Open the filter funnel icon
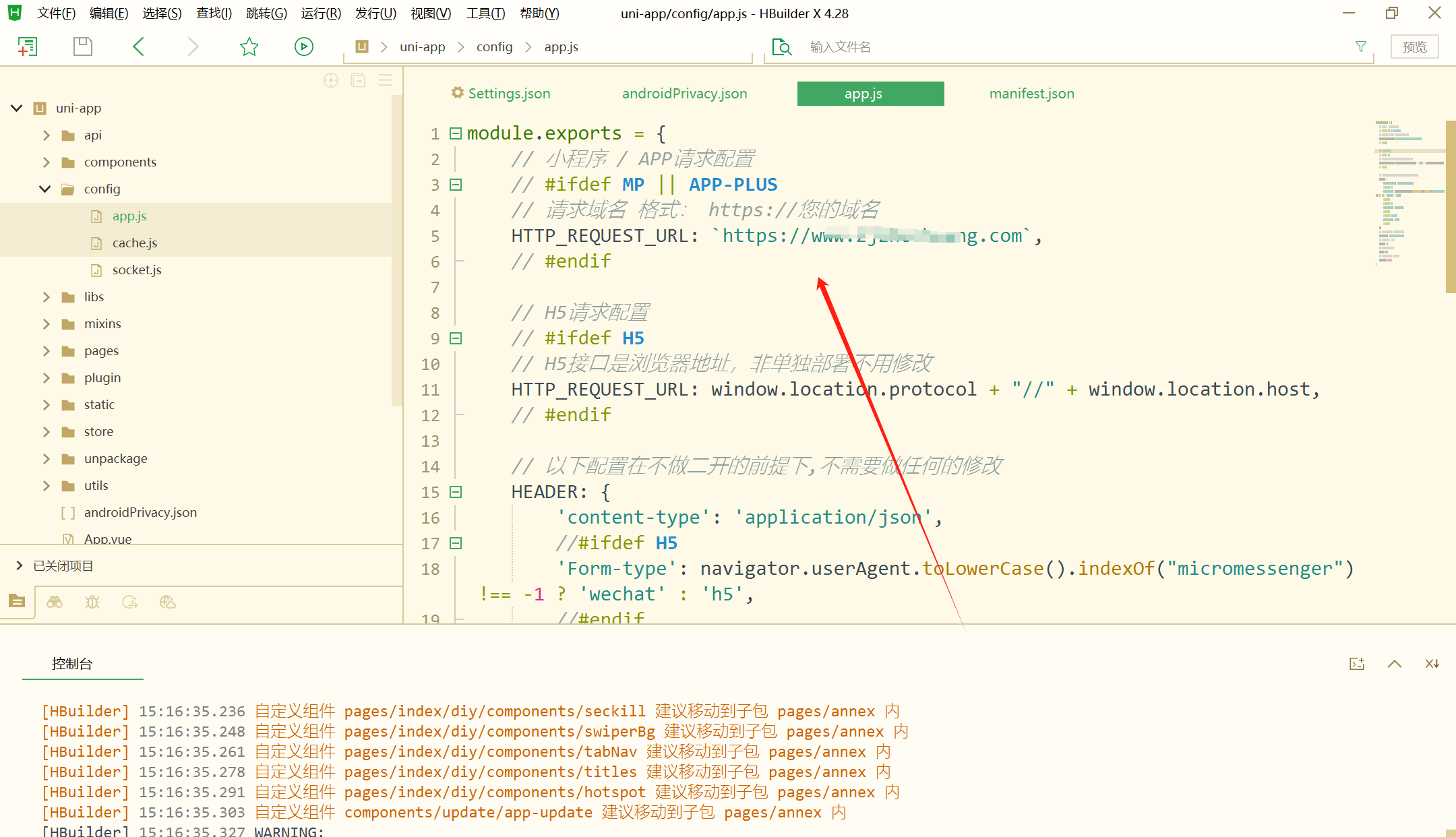 click(x=1361, y=46)
